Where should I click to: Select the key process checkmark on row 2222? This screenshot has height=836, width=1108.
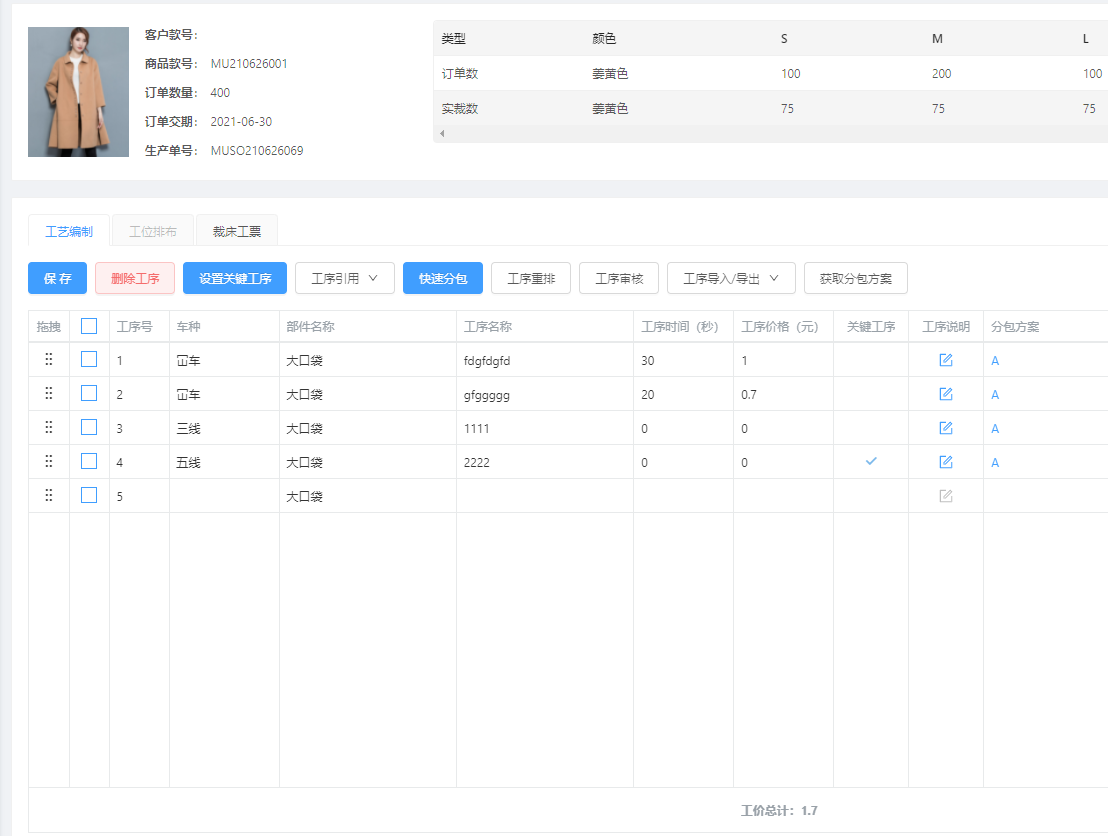point(870,461)
